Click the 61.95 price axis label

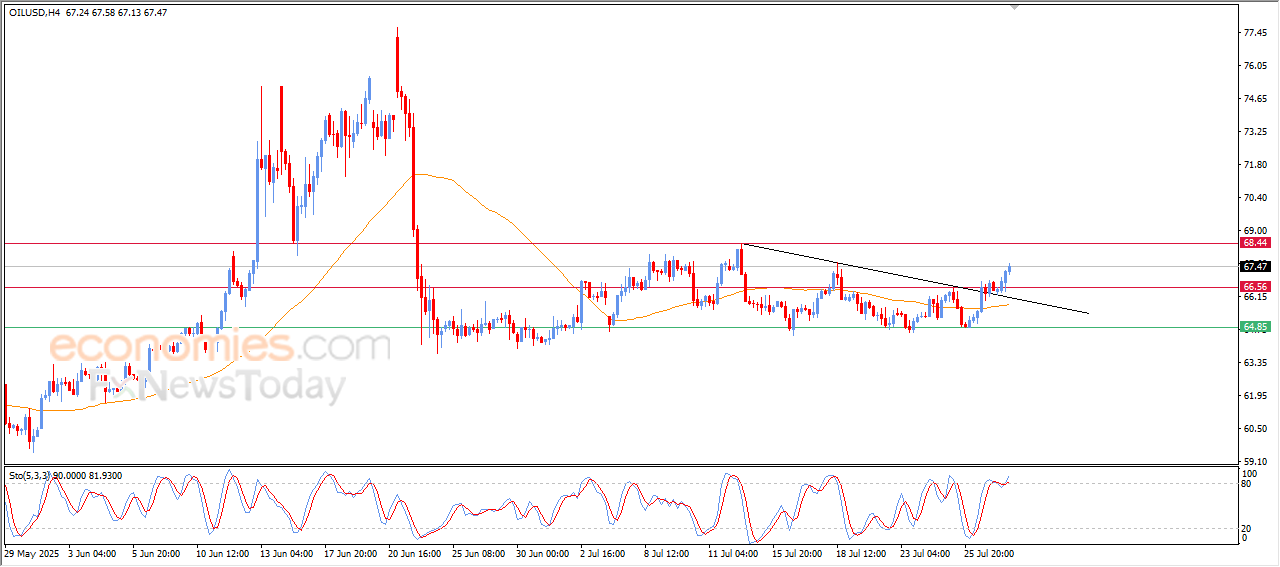pos(1255,396)
